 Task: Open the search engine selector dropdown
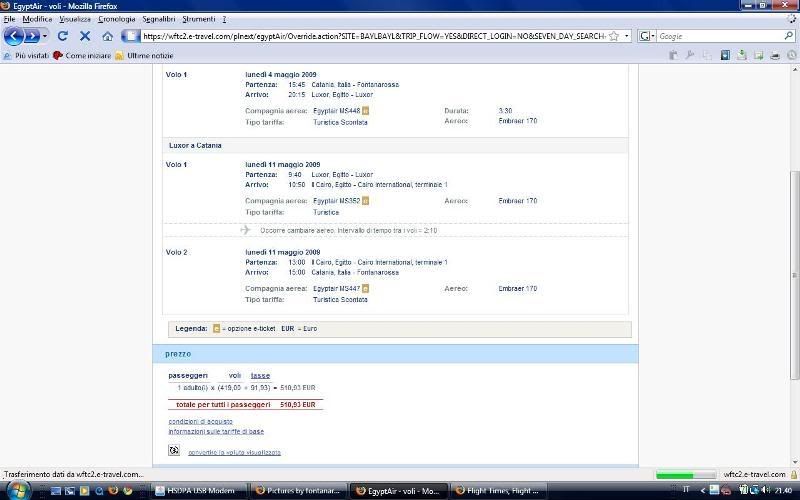(x=647, y=36)
